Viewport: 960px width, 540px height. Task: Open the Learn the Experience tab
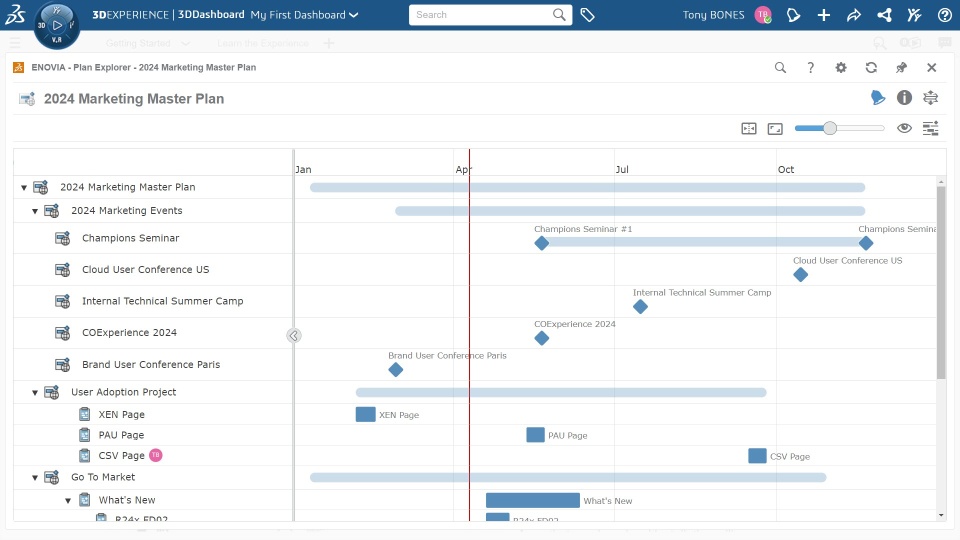click(263, 43)
